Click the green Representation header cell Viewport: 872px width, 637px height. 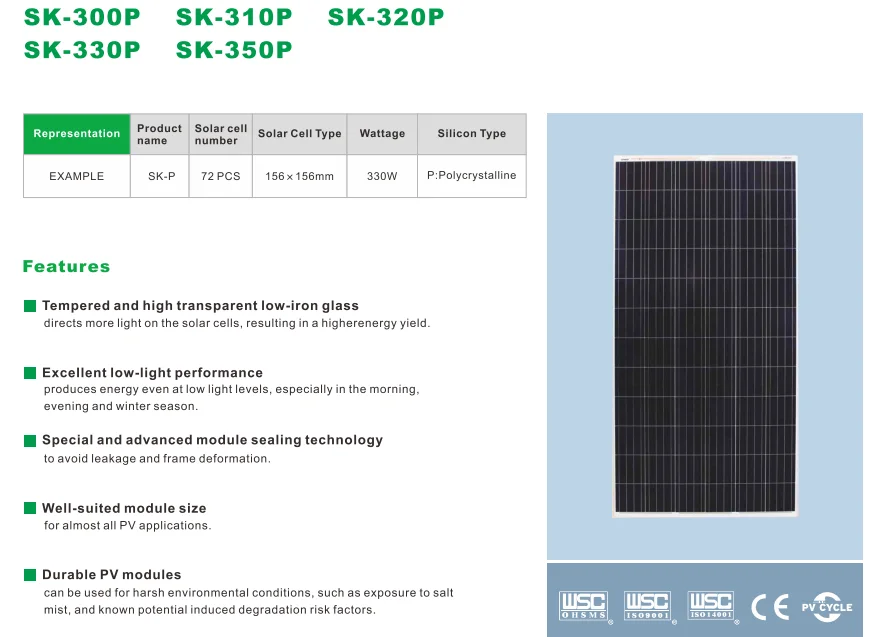[77, 134]
